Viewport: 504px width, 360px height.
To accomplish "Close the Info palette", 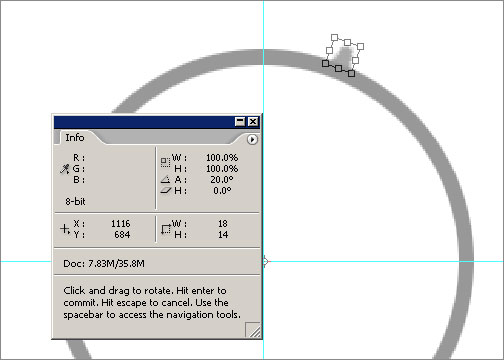I will click(253, 122).
